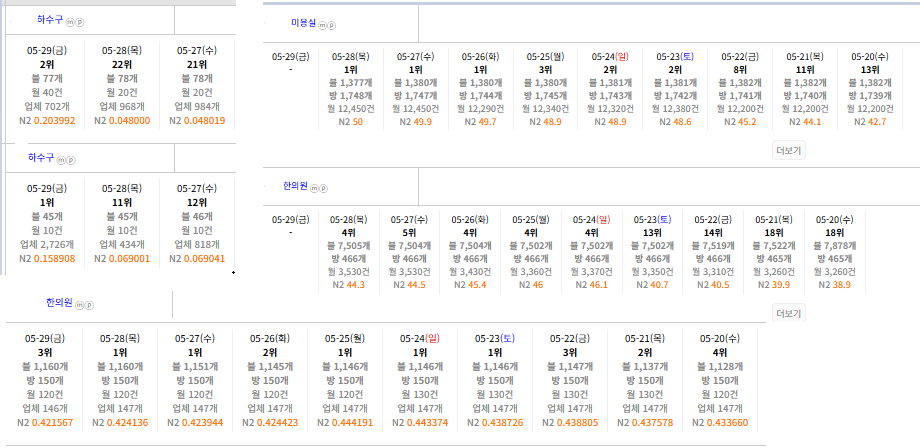Select the N2 value 0.069041
This screenshot has height=448, width=921.
pos(204,259)
